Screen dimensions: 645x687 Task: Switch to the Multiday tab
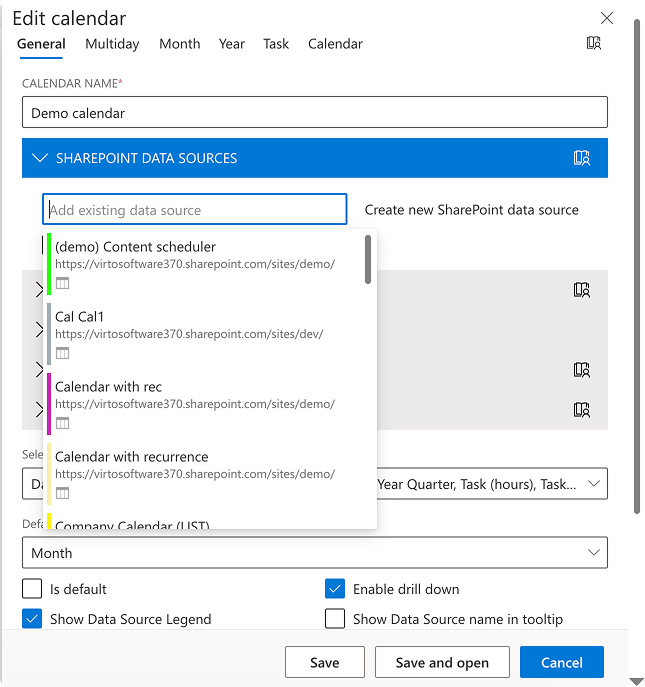click(112, 44)
